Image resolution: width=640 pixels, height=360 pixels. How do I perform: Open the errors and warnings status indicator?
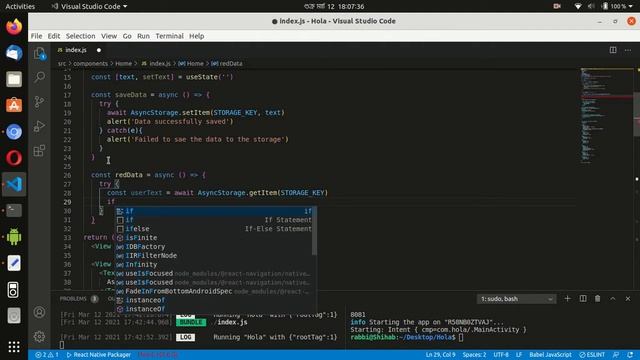click(47, 355)
